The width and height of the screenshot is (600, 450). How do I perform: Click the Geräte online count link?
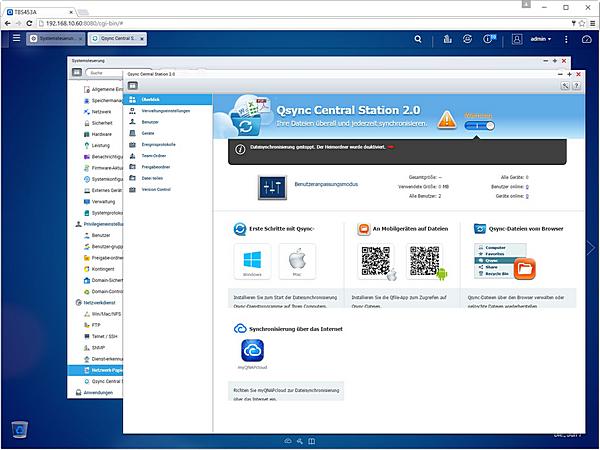527,196
